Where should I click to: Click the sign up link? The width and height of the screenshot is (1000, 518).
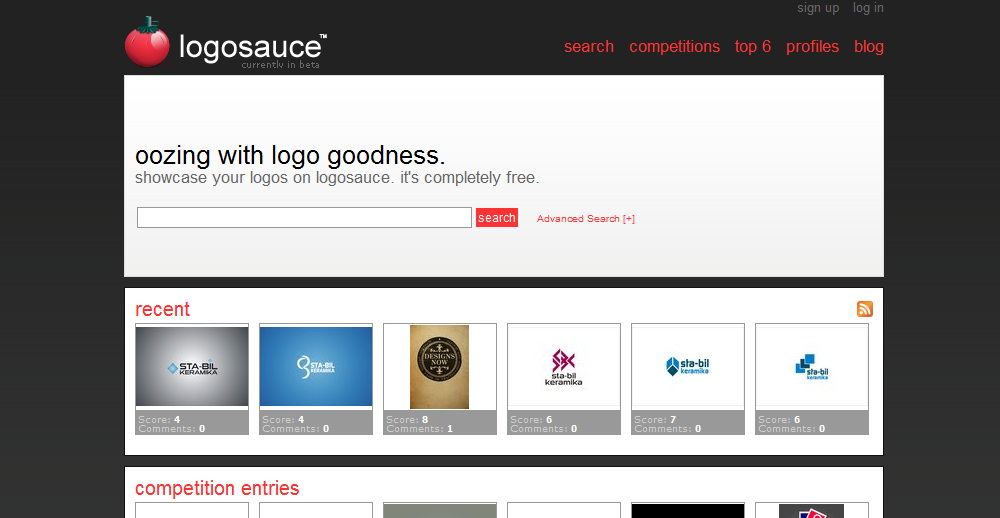pyautogui.click(x=817, y=8)
